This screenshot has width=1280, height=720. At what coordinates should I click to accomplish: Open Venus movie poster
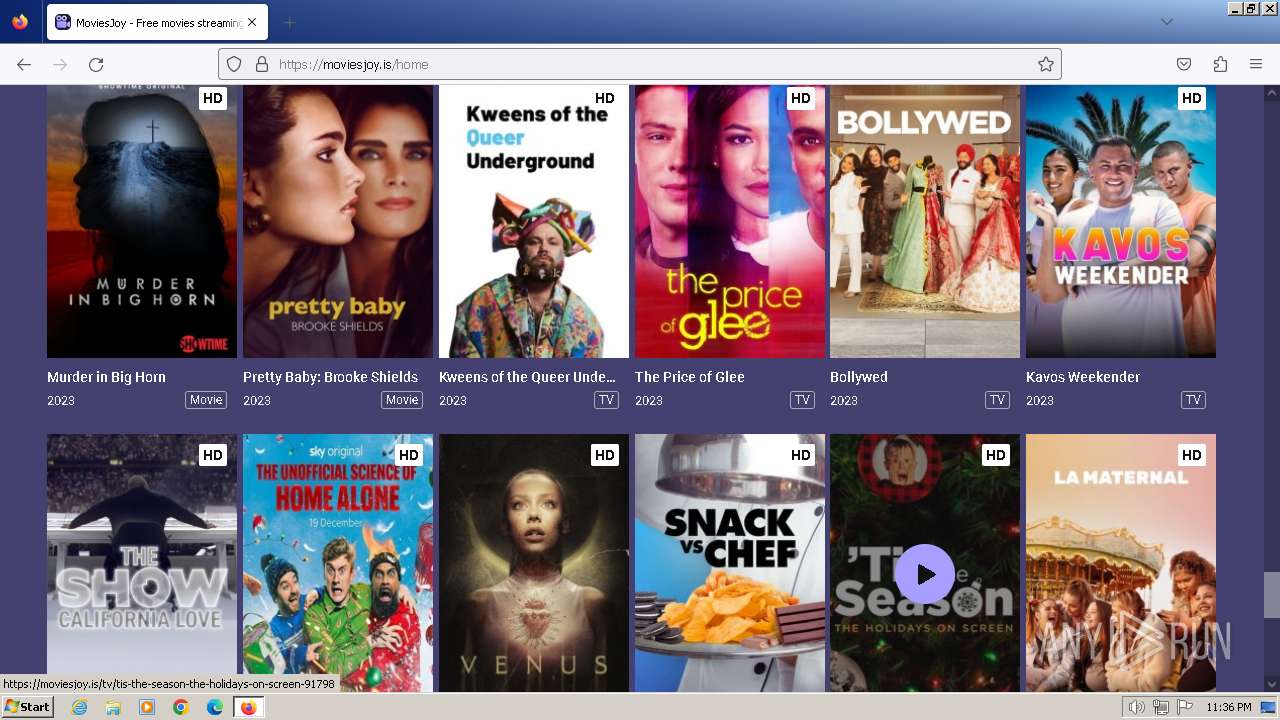534,563
